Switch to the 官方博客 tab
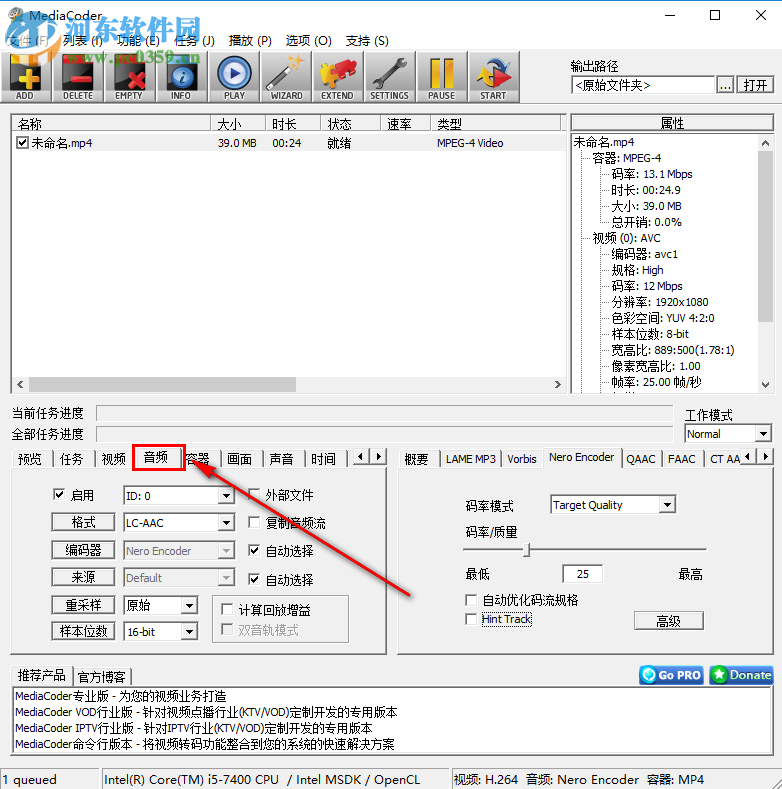This screenshot has width=782, height=789. (102, 677)
